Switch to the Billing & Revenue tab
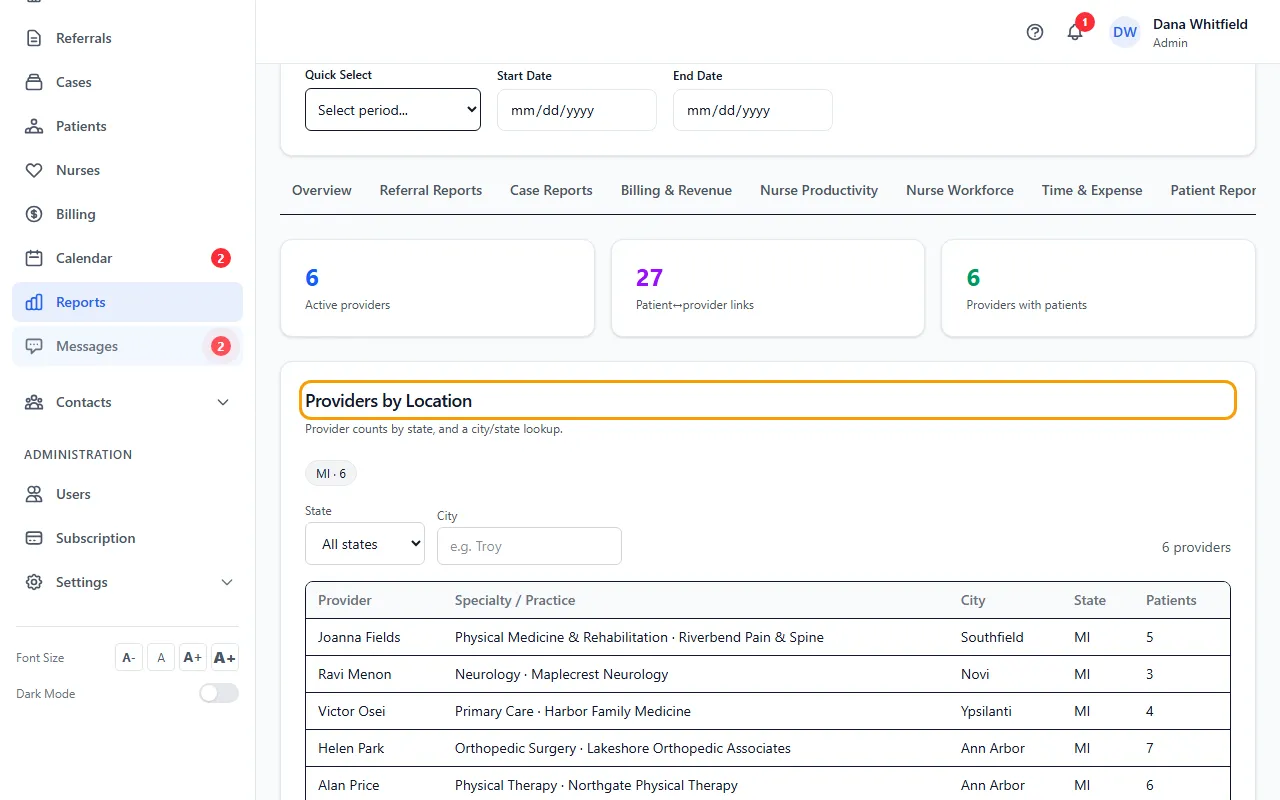The width and height of the screenshot is (1280, 800). pos(676,190)
